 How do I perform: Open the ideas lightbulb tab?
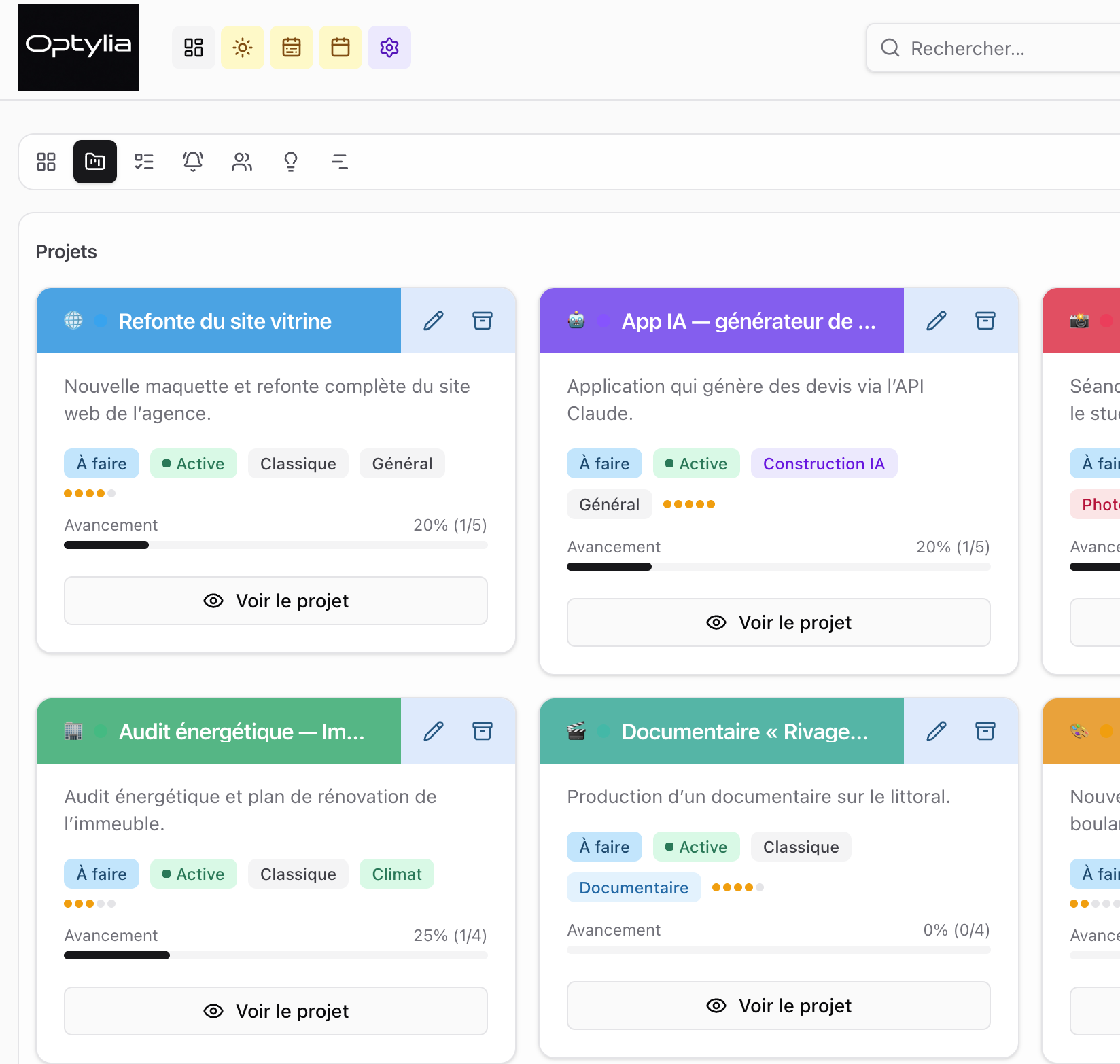tap(291, 162)
